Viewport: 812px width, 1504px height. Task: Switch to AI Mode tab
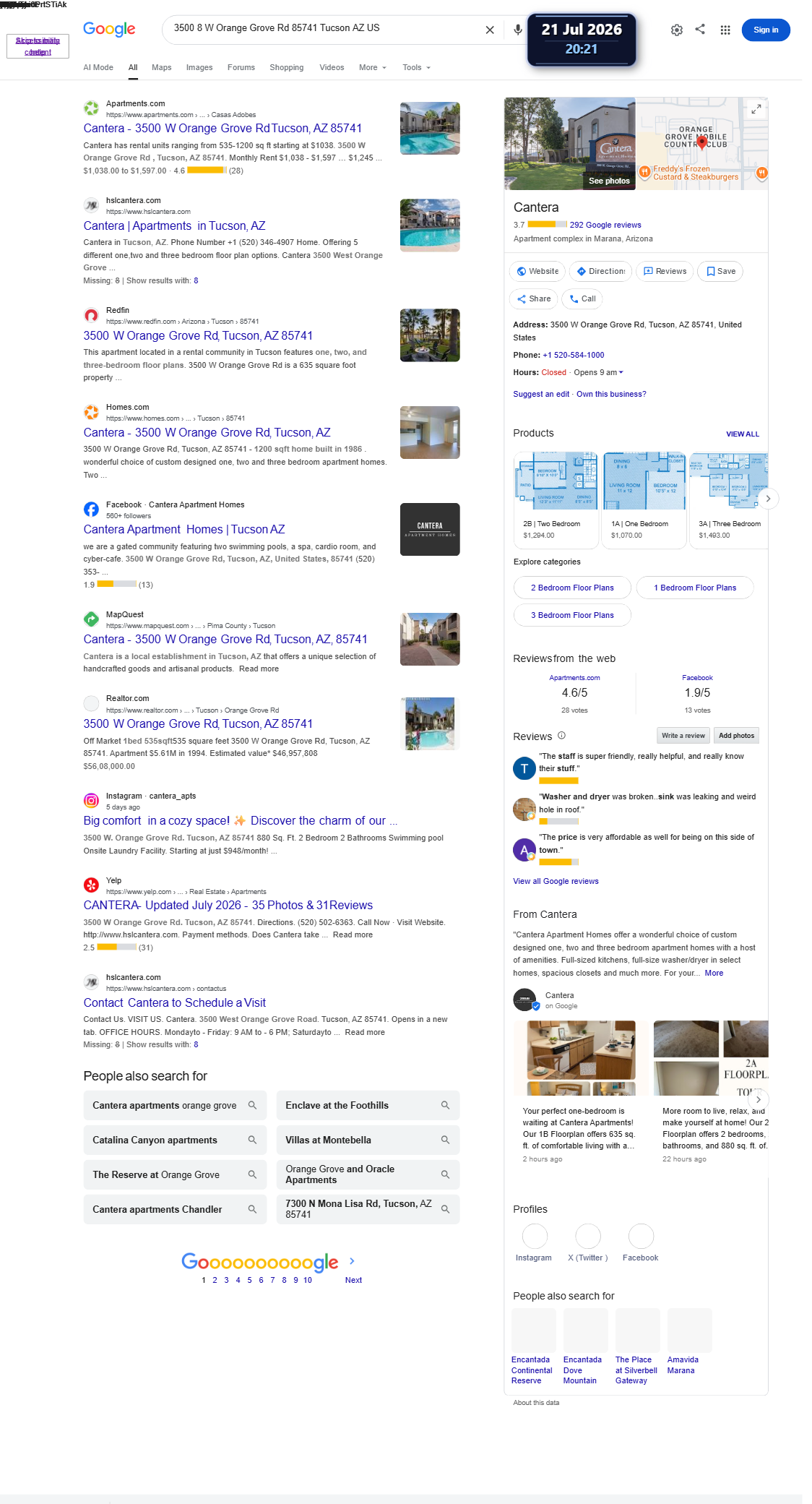tap(98, 67)
